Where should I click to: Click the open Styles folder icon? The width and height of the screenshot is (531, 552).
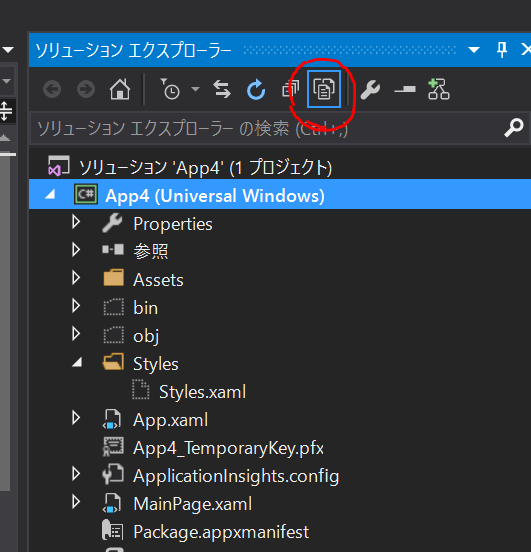113,362
